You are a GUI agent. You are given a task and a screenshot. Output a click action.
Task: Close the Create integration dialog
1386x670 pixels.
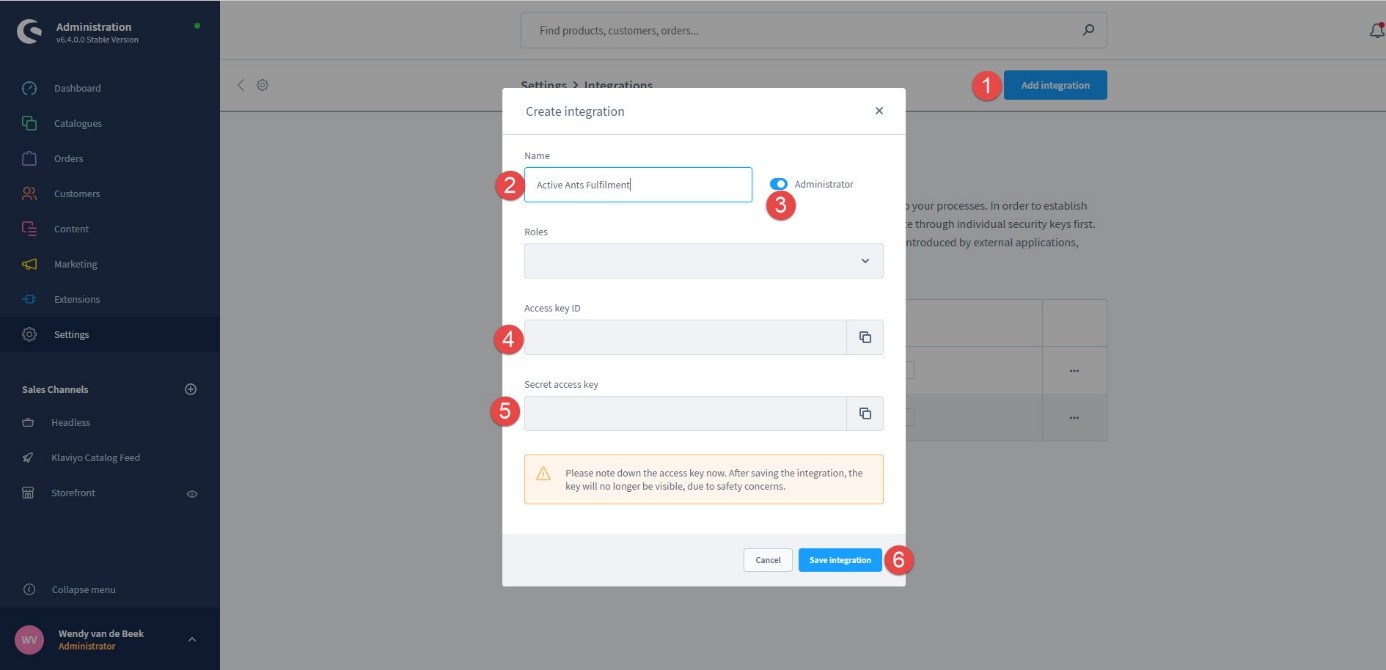point(879,111)
